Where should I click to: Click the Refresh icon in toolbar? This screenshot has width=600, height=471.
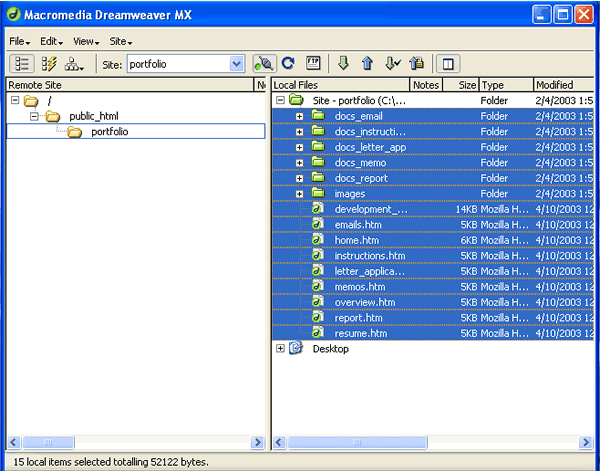[x=288, y=63]
